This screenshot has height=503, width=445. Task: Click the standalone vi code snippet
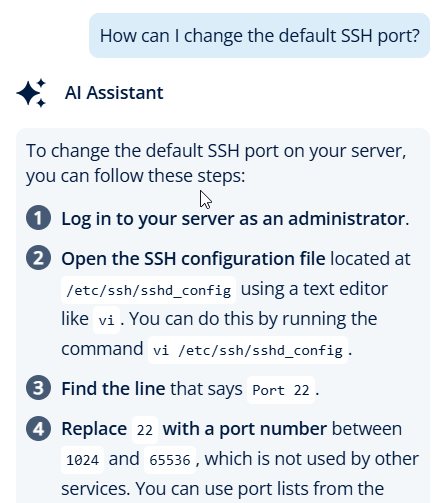(x=106, y=320)
